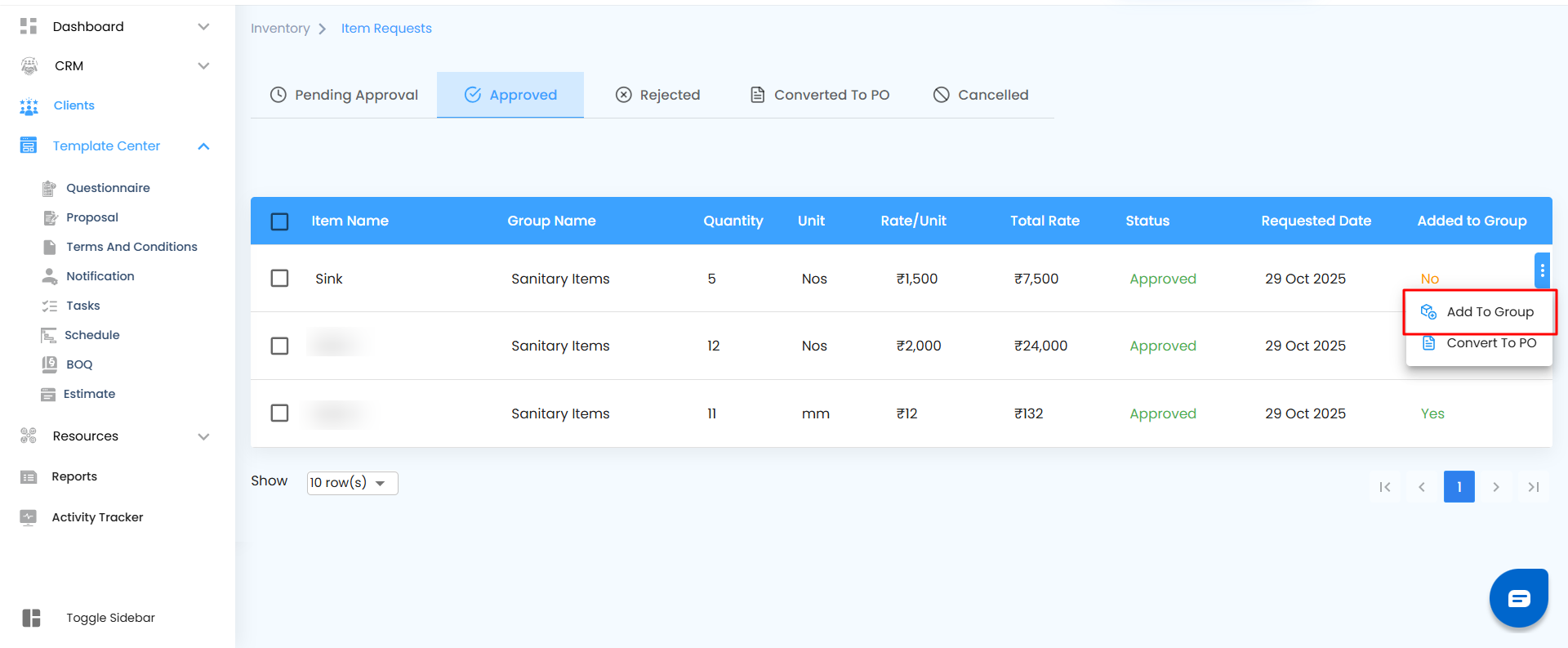Open the Reports page link
This screenshot has width=1568, height=648.
tap(74, 476)
